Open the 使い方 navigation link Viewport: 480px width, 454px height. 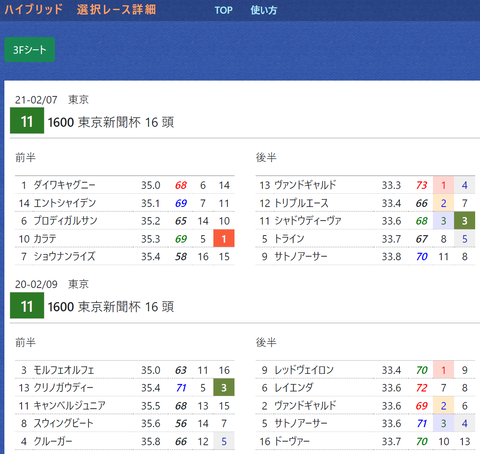pos(264,10)
